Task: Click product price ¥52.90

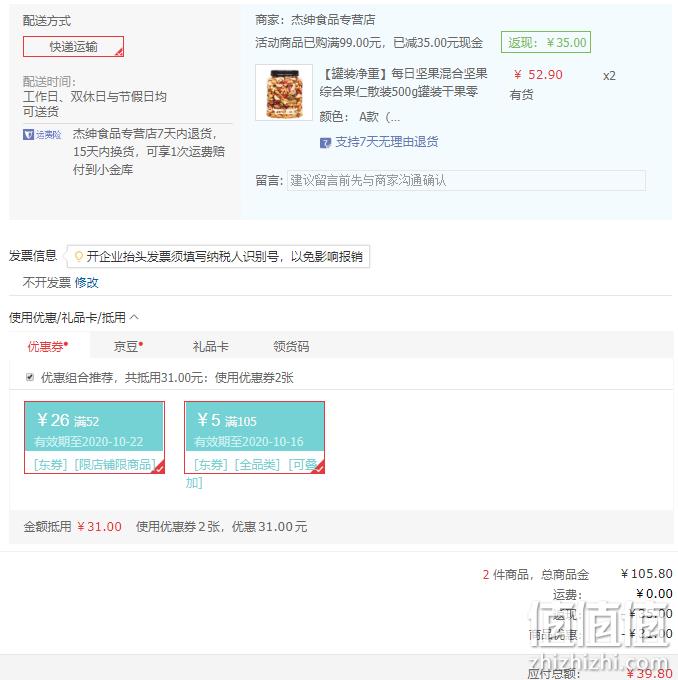Action: coord(538,75)
